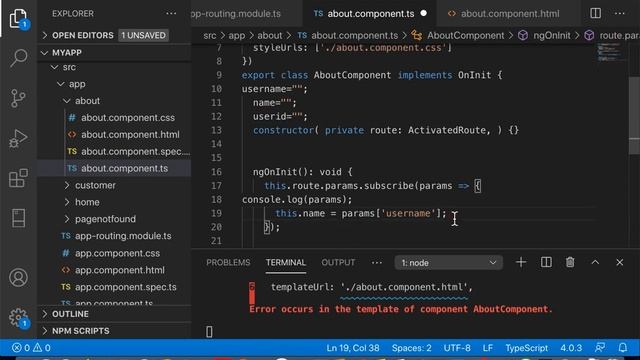Open the OUTPUT panel tab

[338, 262]
